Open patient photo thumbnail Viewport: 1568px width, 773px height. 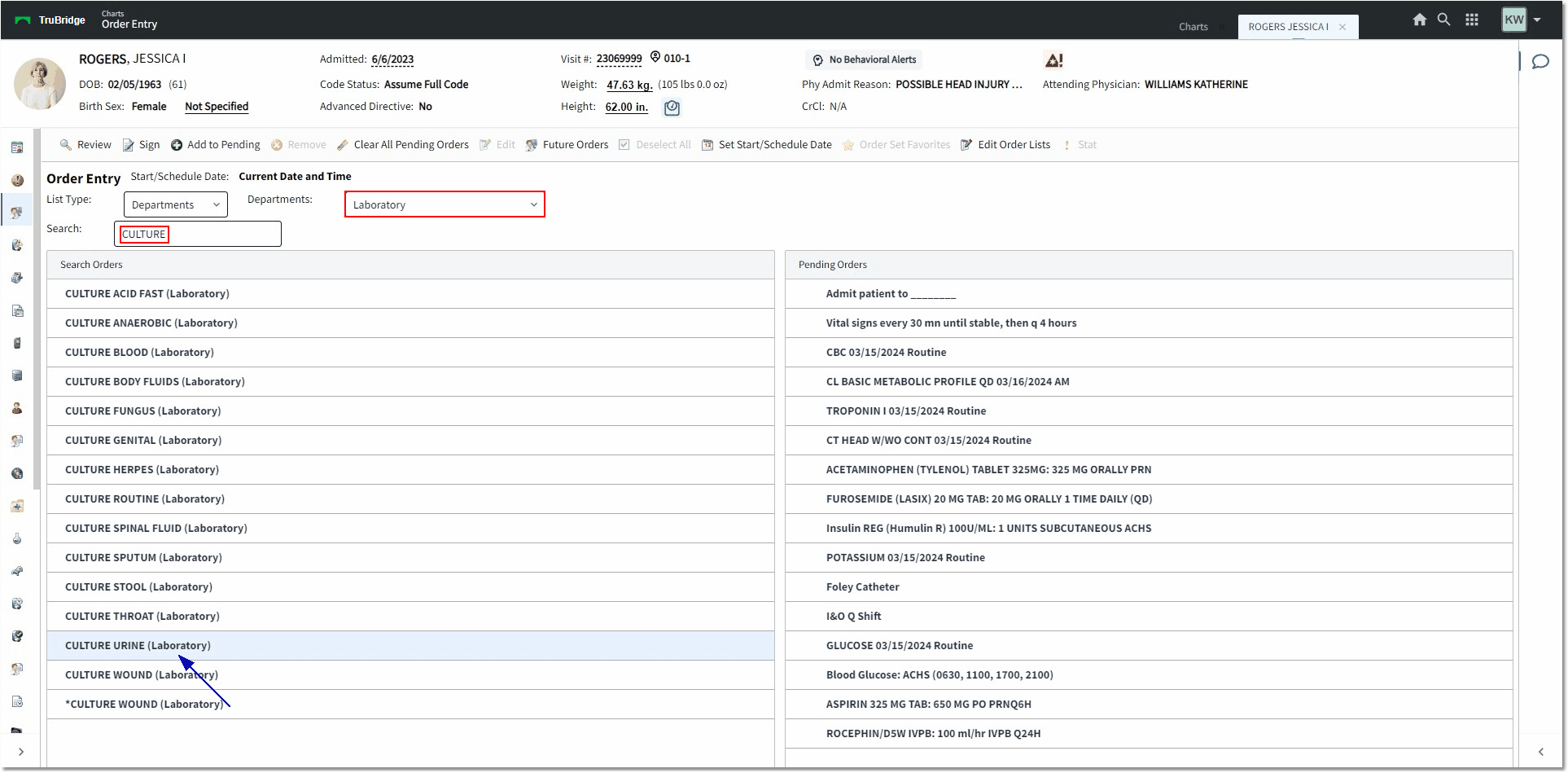(x=40, y=83)
